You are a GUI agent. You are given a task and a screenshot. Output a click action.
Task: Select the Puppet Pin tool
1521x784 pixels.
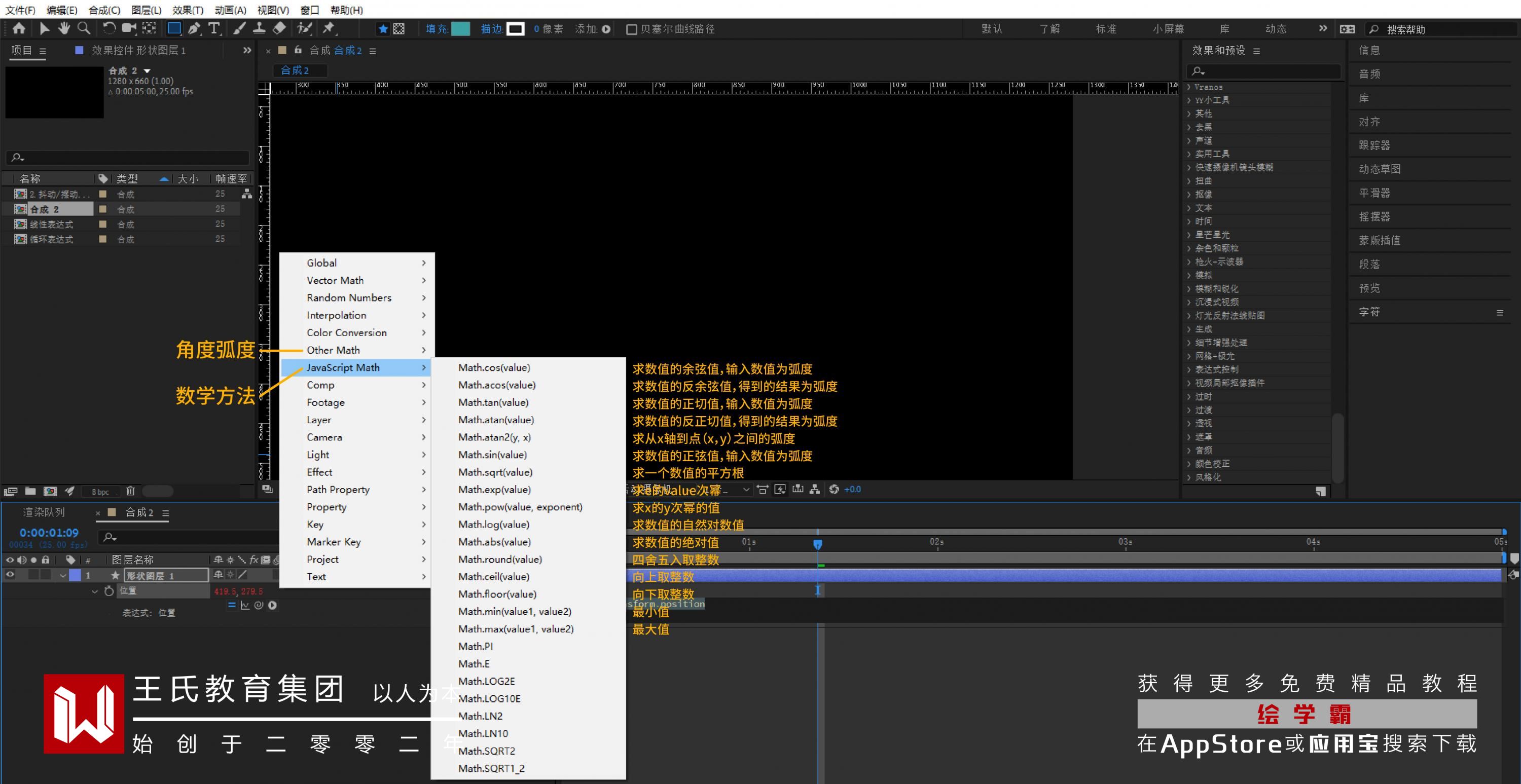pyautogui.click(x=329, y=28)
